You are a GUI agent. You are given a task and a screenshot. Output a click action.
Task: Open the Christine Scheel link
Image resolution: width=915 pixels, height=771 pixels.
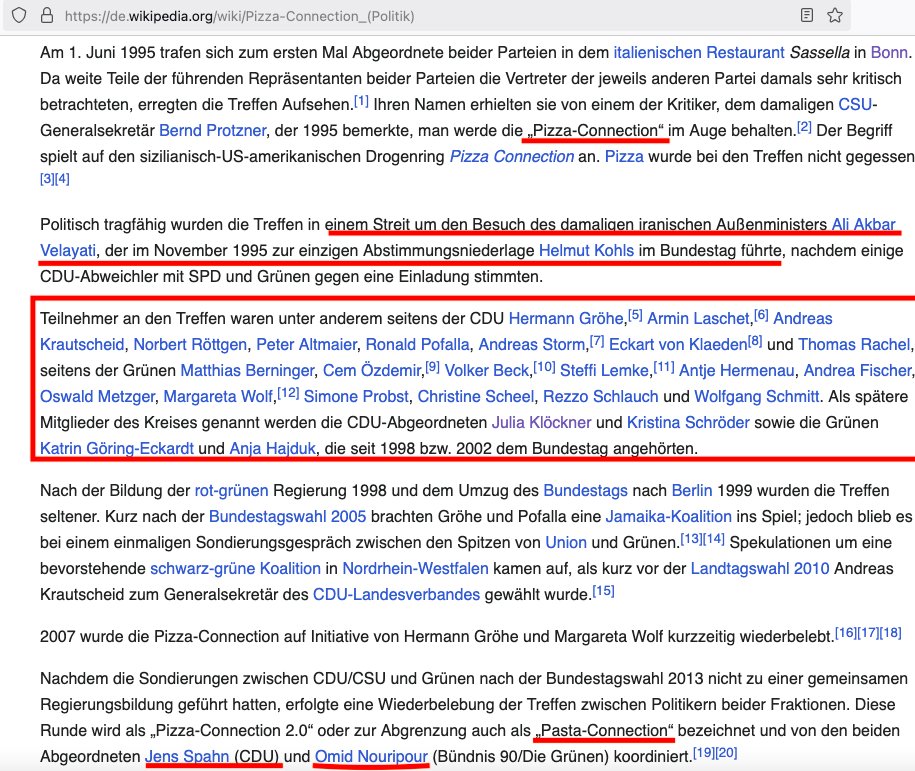(x=476, y=396)
